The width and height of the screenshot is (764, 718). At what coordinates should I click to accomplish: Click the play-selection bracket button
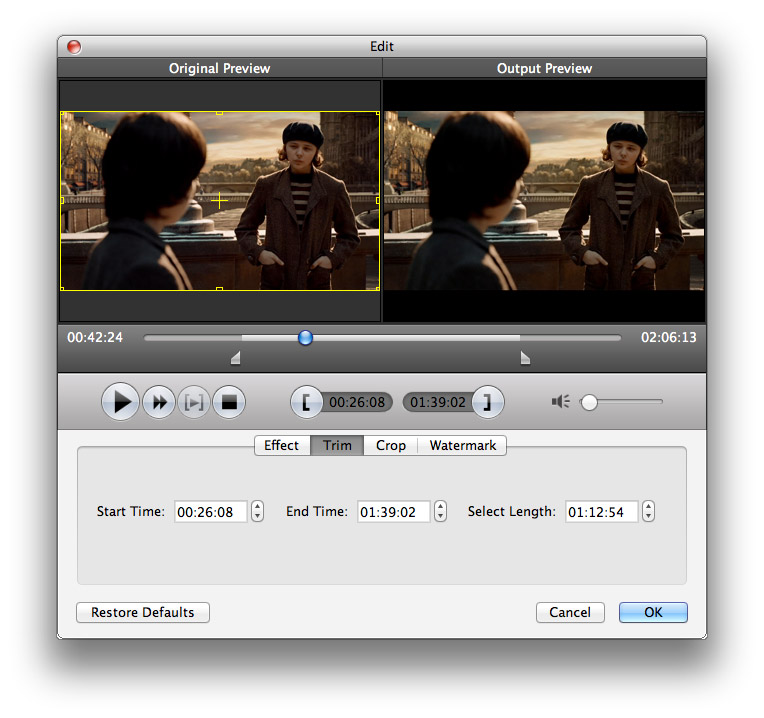coord(194,402)
